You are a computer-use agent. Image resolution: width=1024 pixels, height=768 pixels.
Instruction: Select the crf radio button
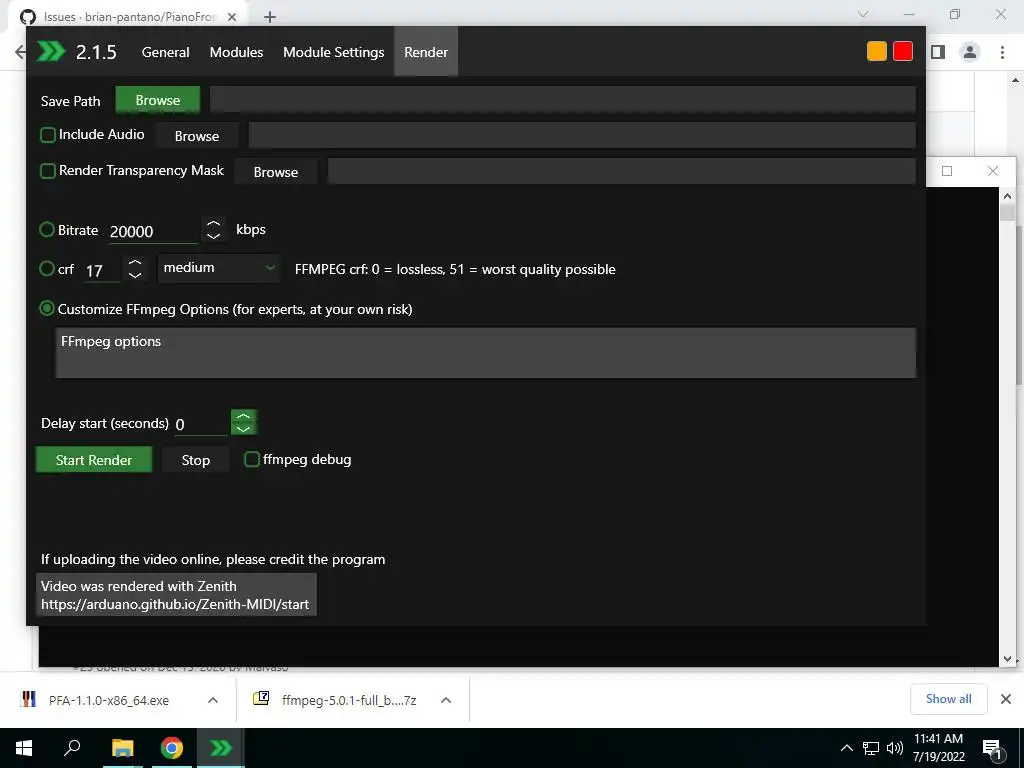click(x=46, y=269)
